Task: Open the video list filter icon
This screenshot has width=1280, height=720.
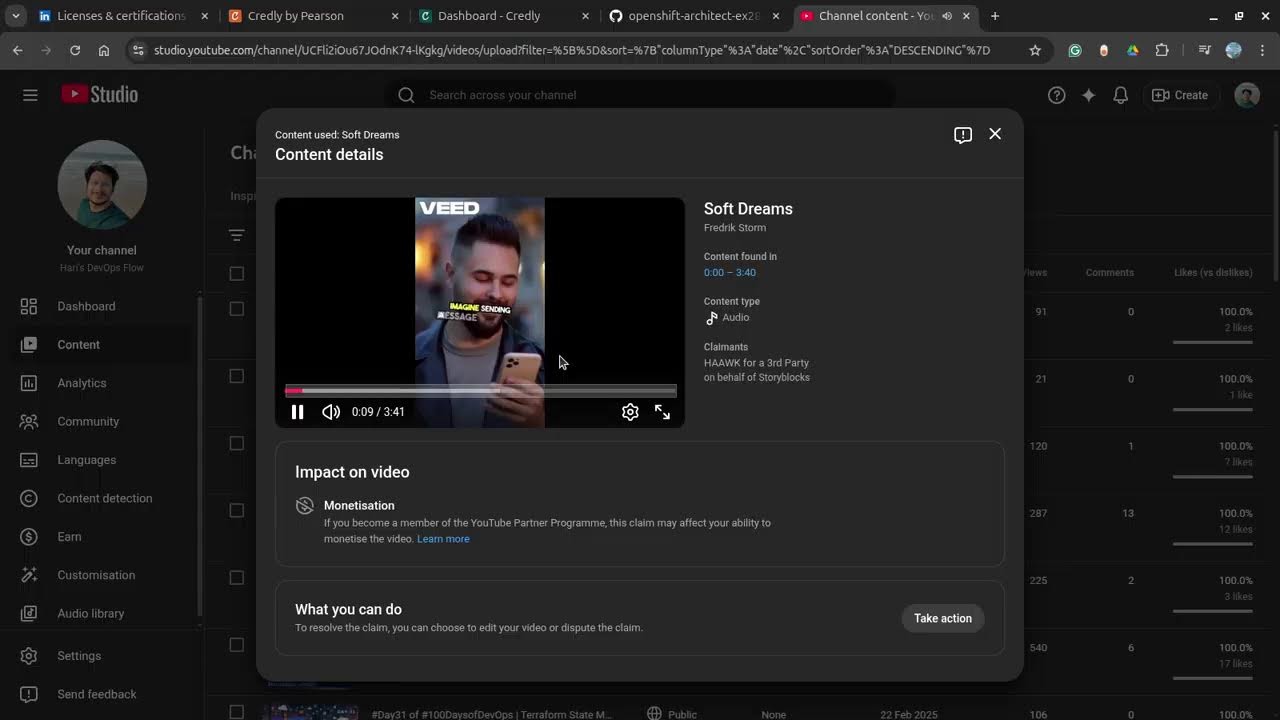Action: [236, 236]
